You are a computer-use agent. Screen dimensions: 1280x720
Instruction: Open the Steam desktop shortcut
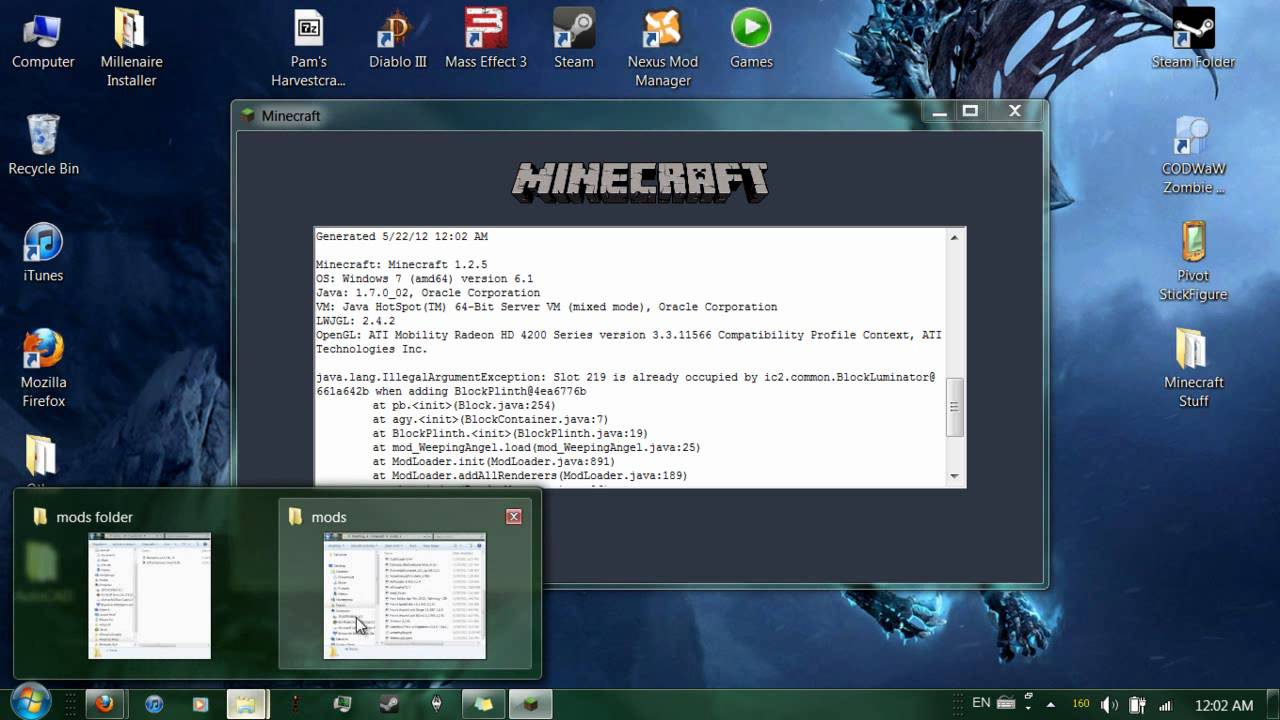(x=574, y=40)
